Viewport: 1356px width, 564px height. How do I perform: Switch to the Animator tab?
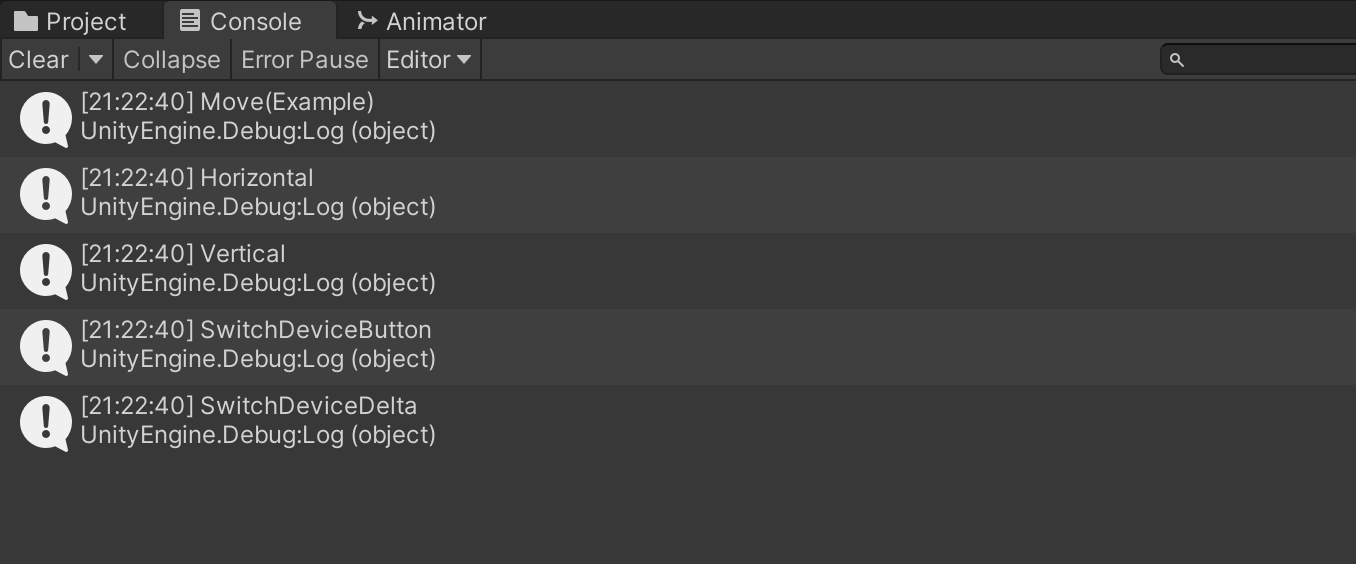point(436,21)
